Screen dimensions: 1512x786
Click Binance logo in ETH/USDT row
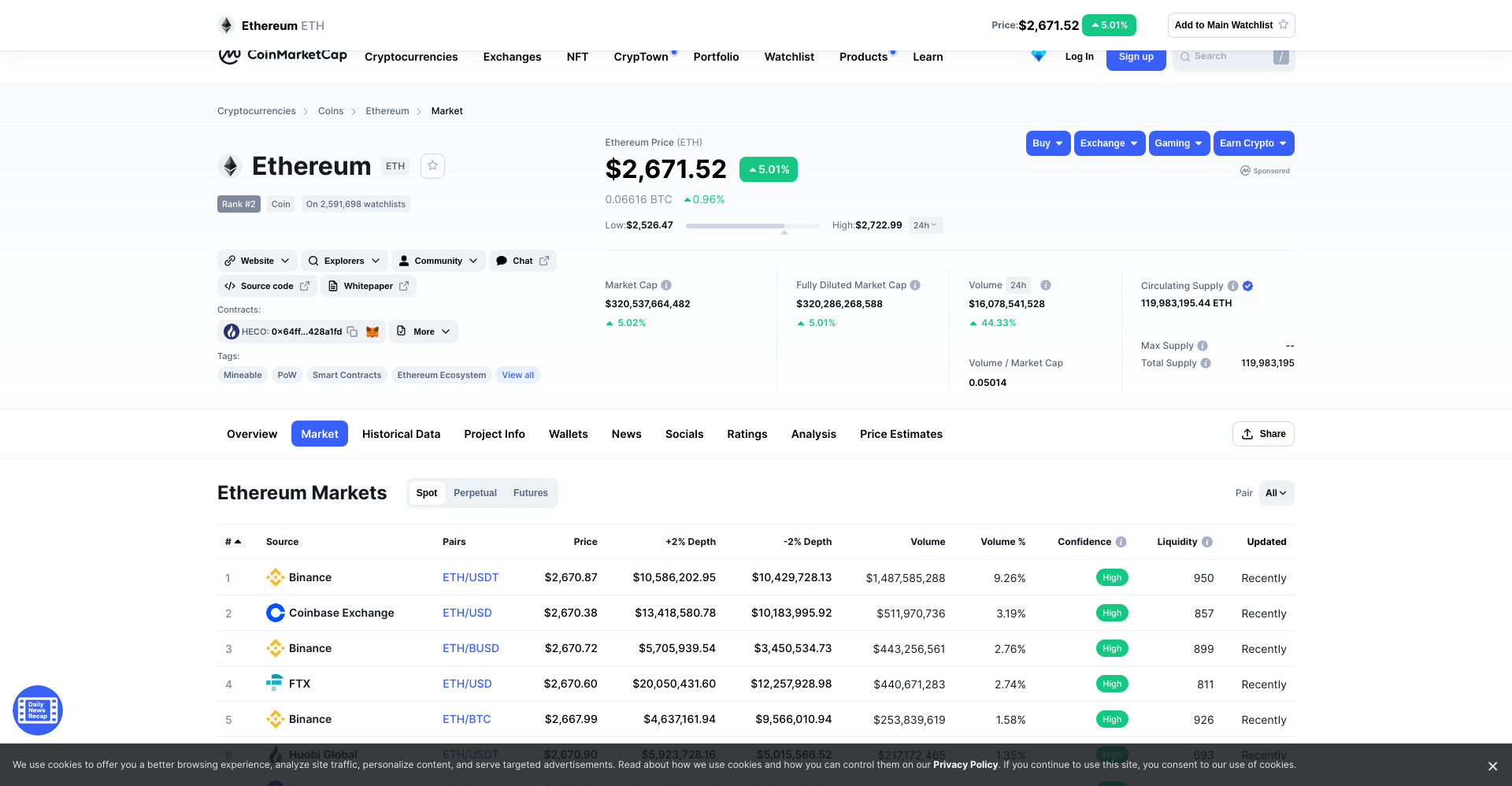[275, 577]
